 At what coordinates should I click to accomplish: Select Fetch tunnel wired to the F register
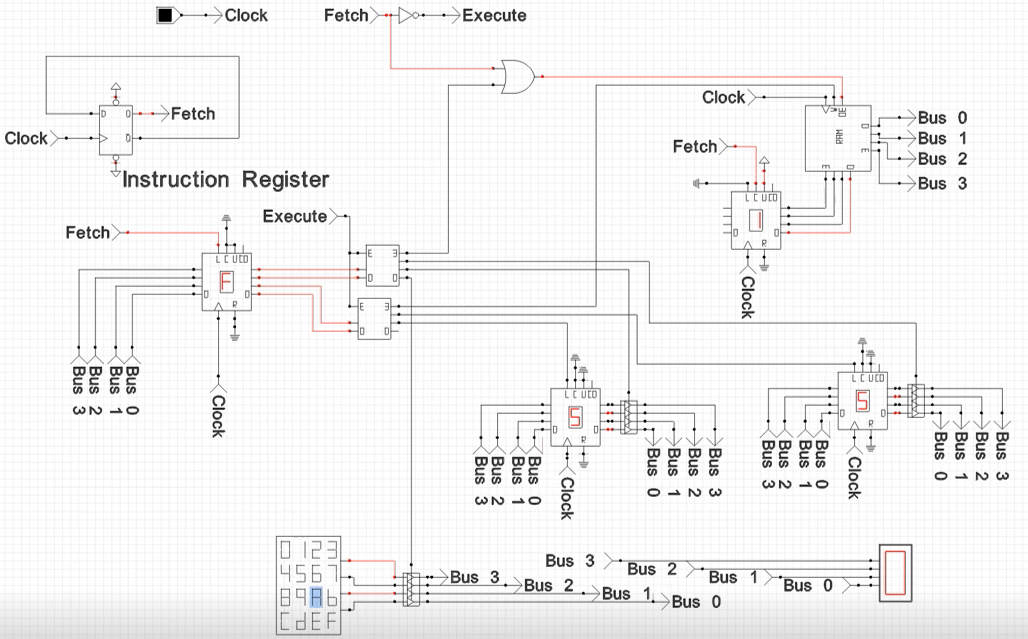tap(92, 232)
